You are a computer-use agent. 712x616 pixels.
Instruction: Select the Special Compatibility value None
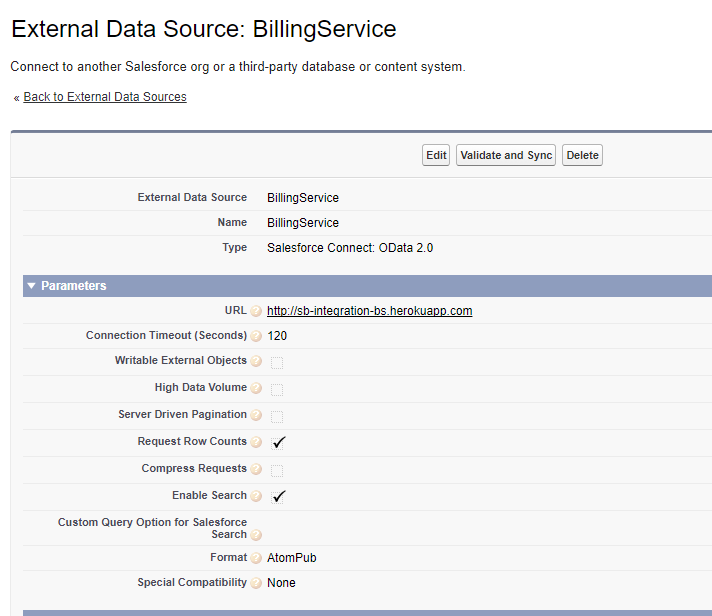(281, 583)
